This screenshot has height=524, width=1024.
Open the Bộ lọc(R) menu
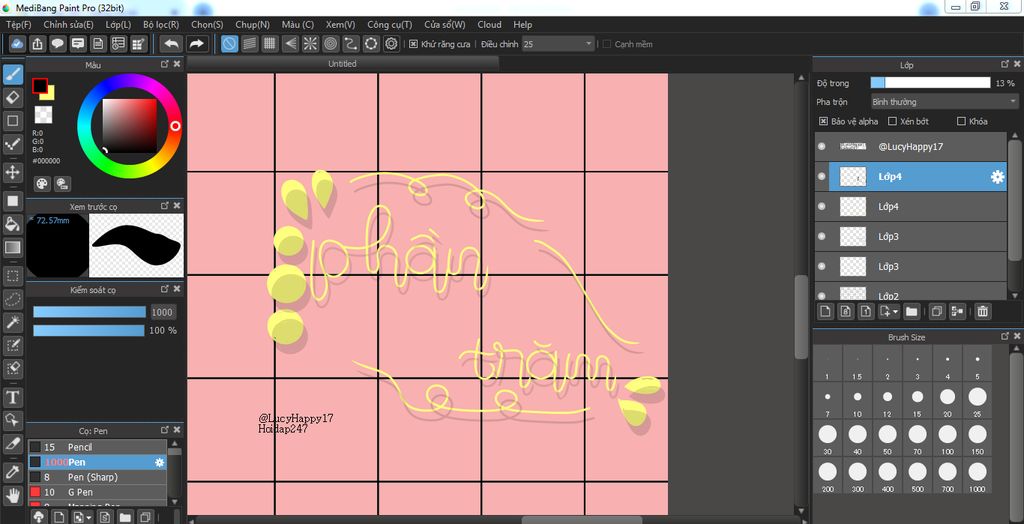pos(161,25)
